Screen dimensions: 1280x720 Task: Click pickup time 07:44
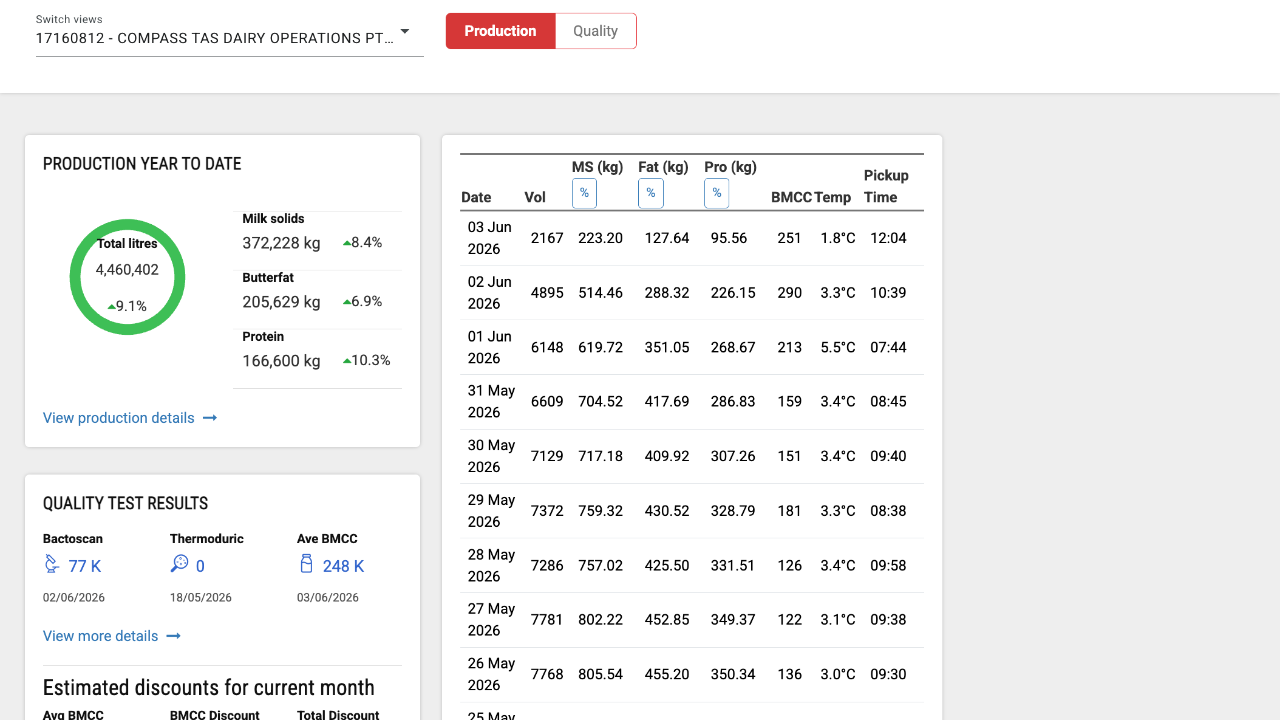tap(888, 347)
